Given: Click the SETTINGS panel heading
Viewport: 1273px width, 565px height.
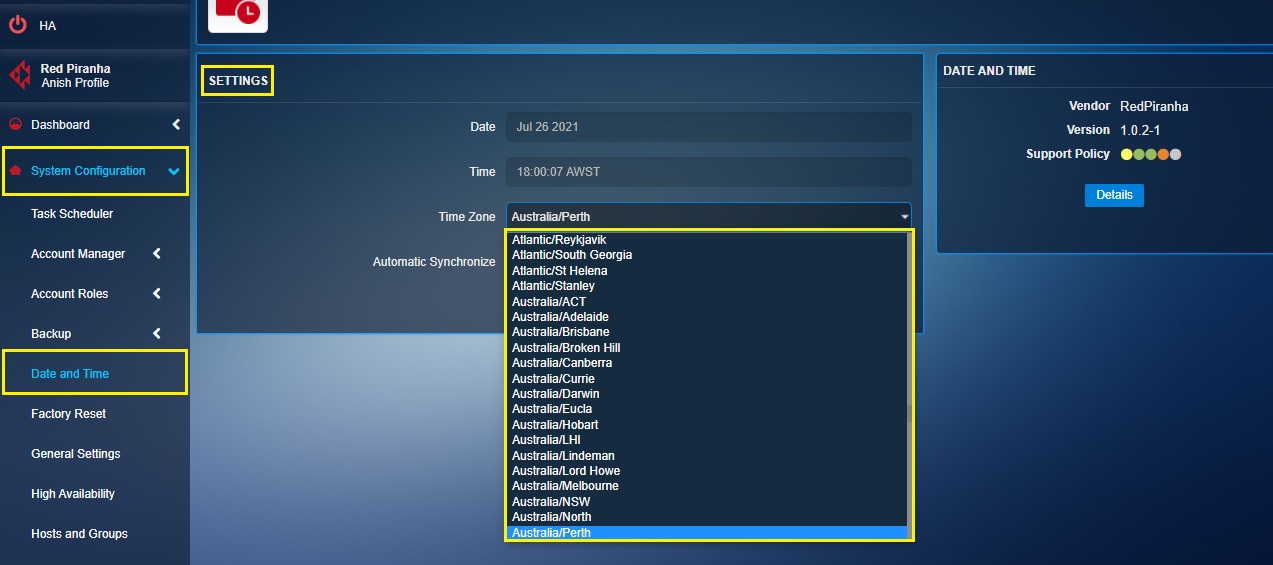Looking at the screenshot, I should point(238,81).
